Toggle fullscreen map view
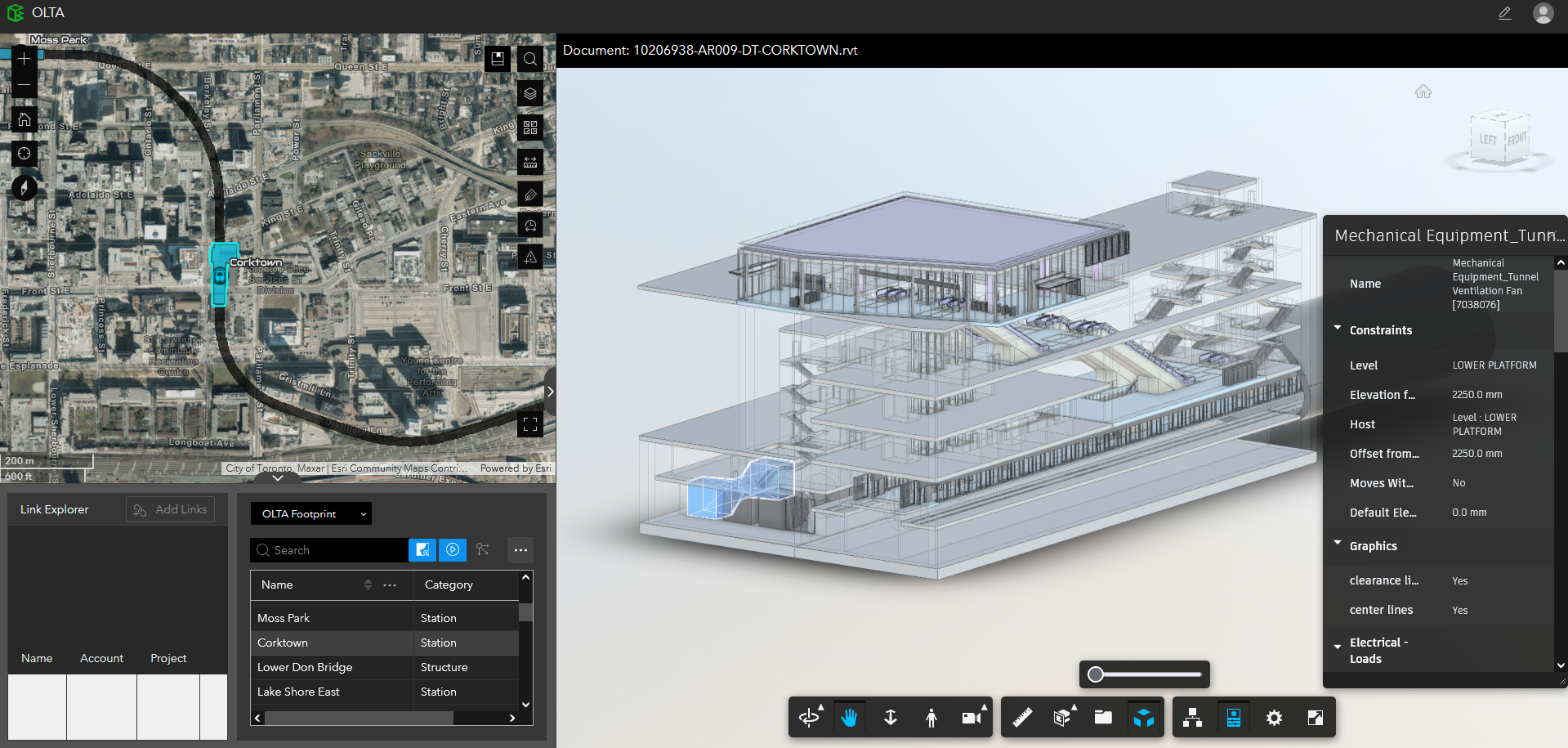Screen dimensions: 1568x748 [x=529, y=424]
